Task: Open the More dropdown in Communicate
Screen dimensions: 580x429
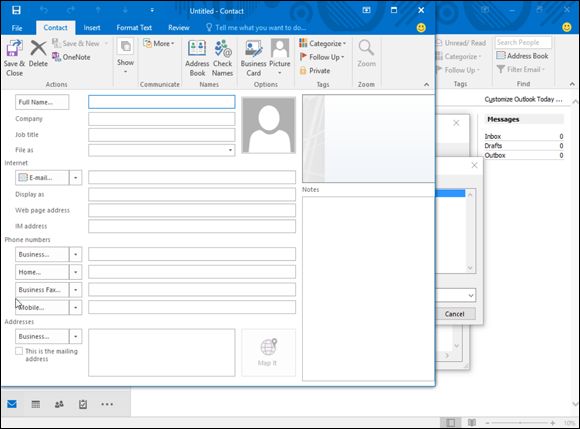Action: [x=159, y=43]
